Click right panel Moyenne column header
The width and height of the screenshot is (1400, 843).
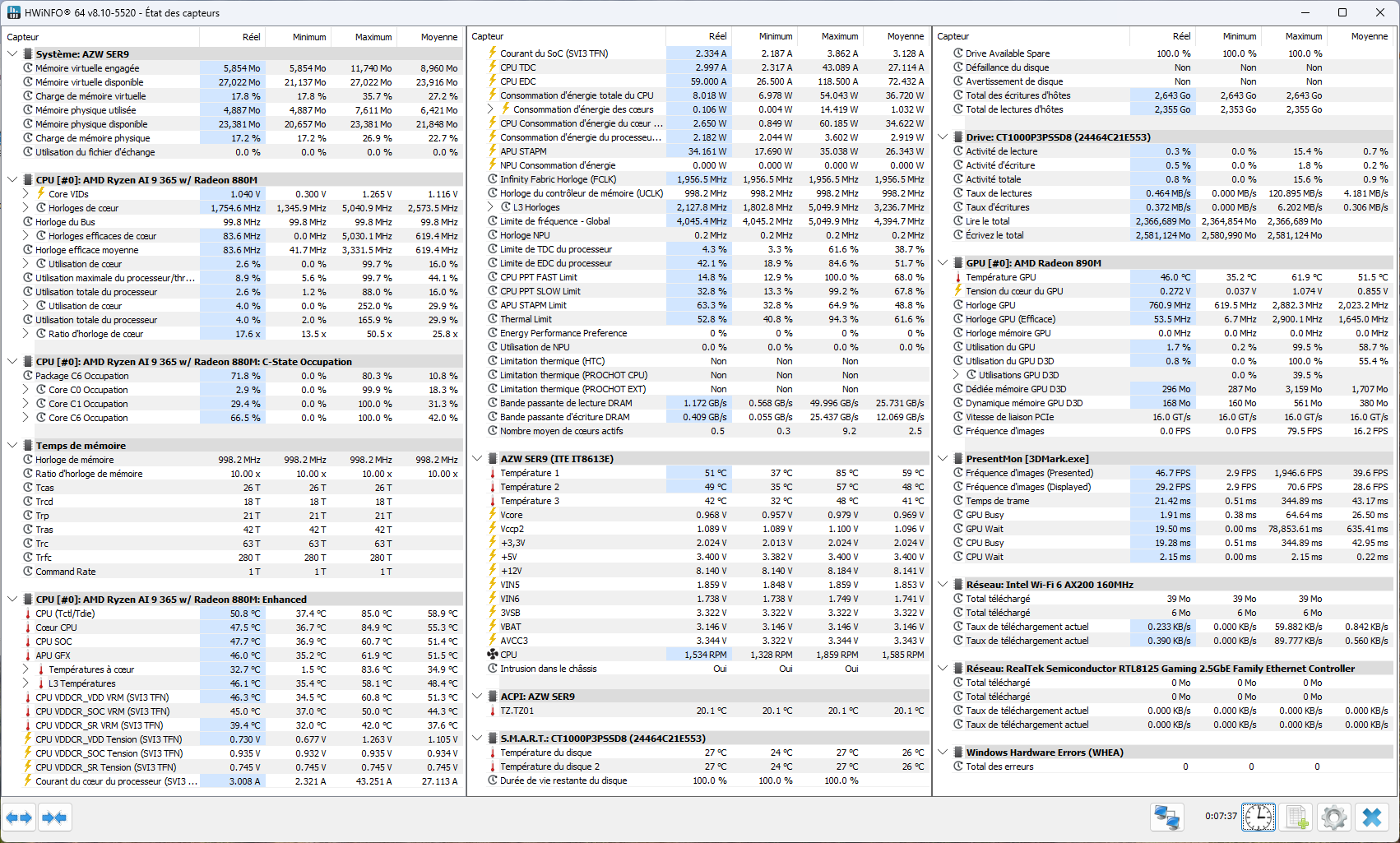pyautogui.click(x=1360, y=36)
